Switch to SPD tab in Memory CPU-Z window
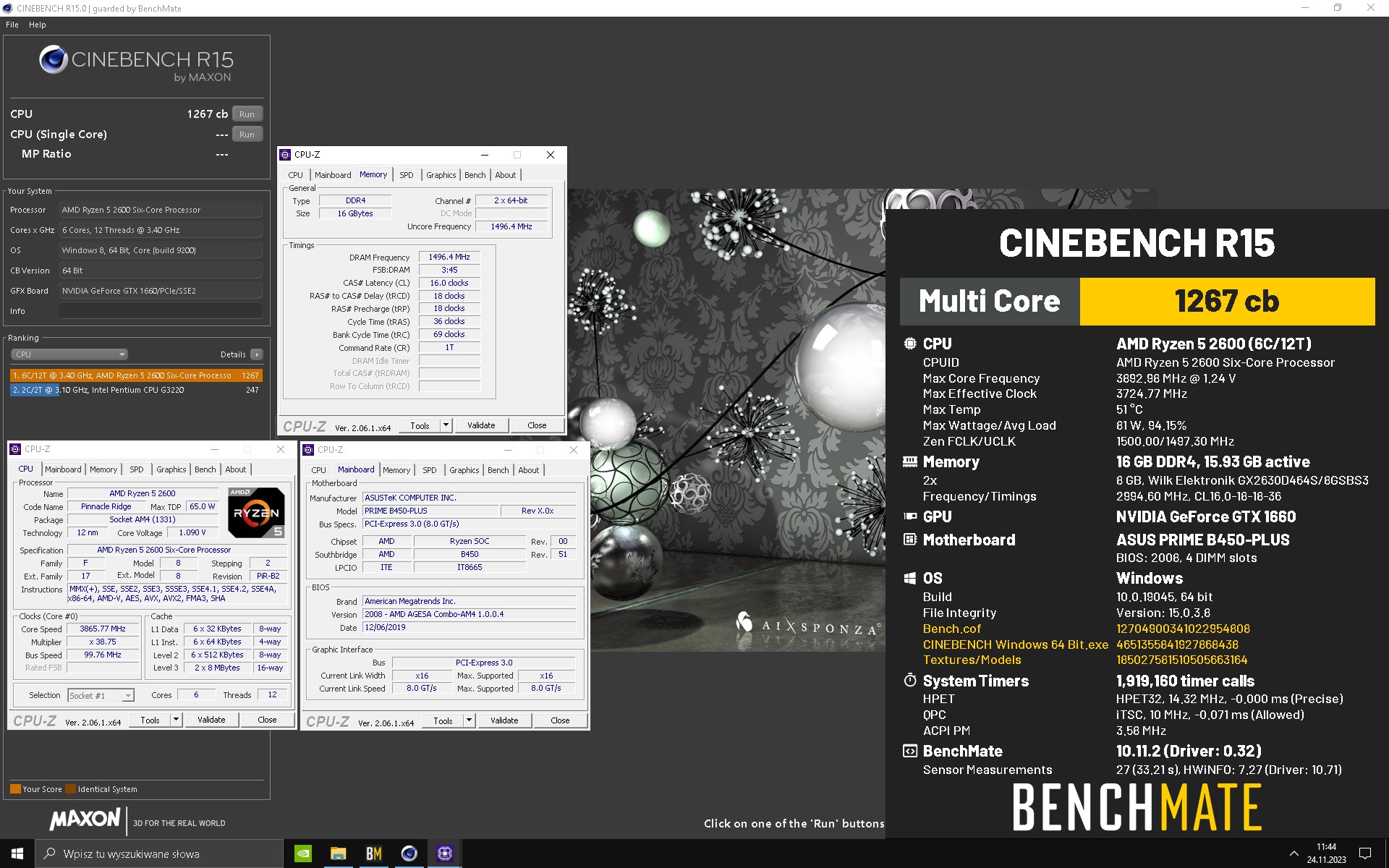This screenshot has width=1389, height=868. point(407,175)
